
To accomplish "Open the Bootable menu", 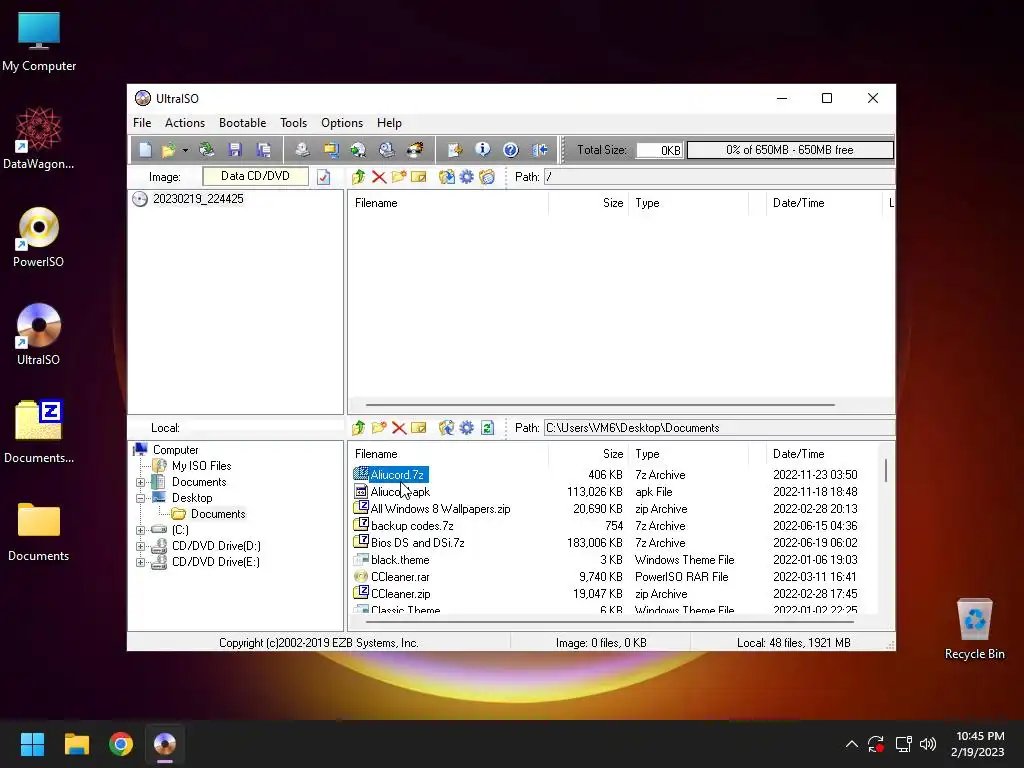I will (x=242, y=123).
